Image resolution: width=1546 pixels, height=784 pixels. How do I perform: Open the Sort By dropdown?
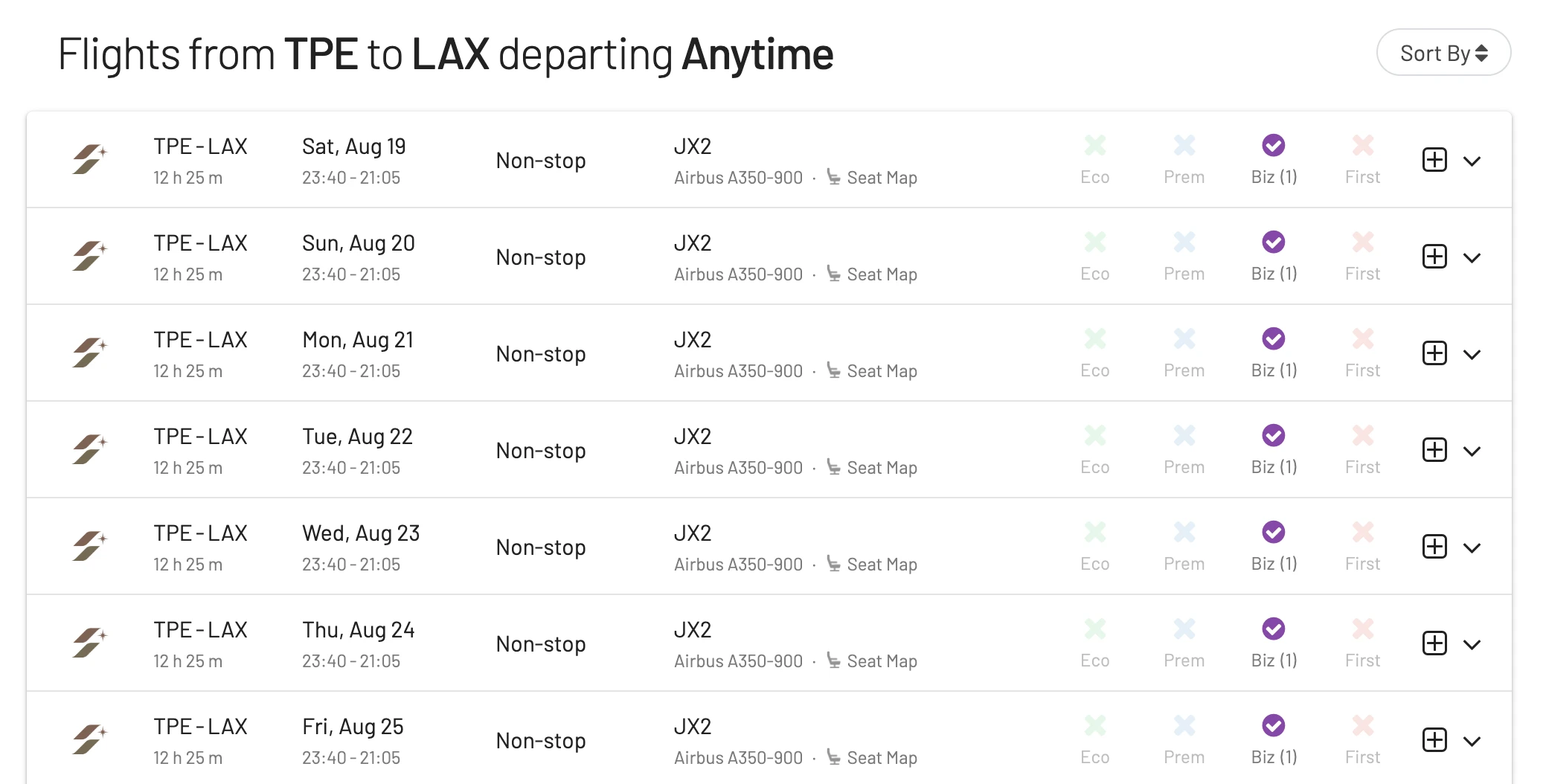pos(1443,53)
